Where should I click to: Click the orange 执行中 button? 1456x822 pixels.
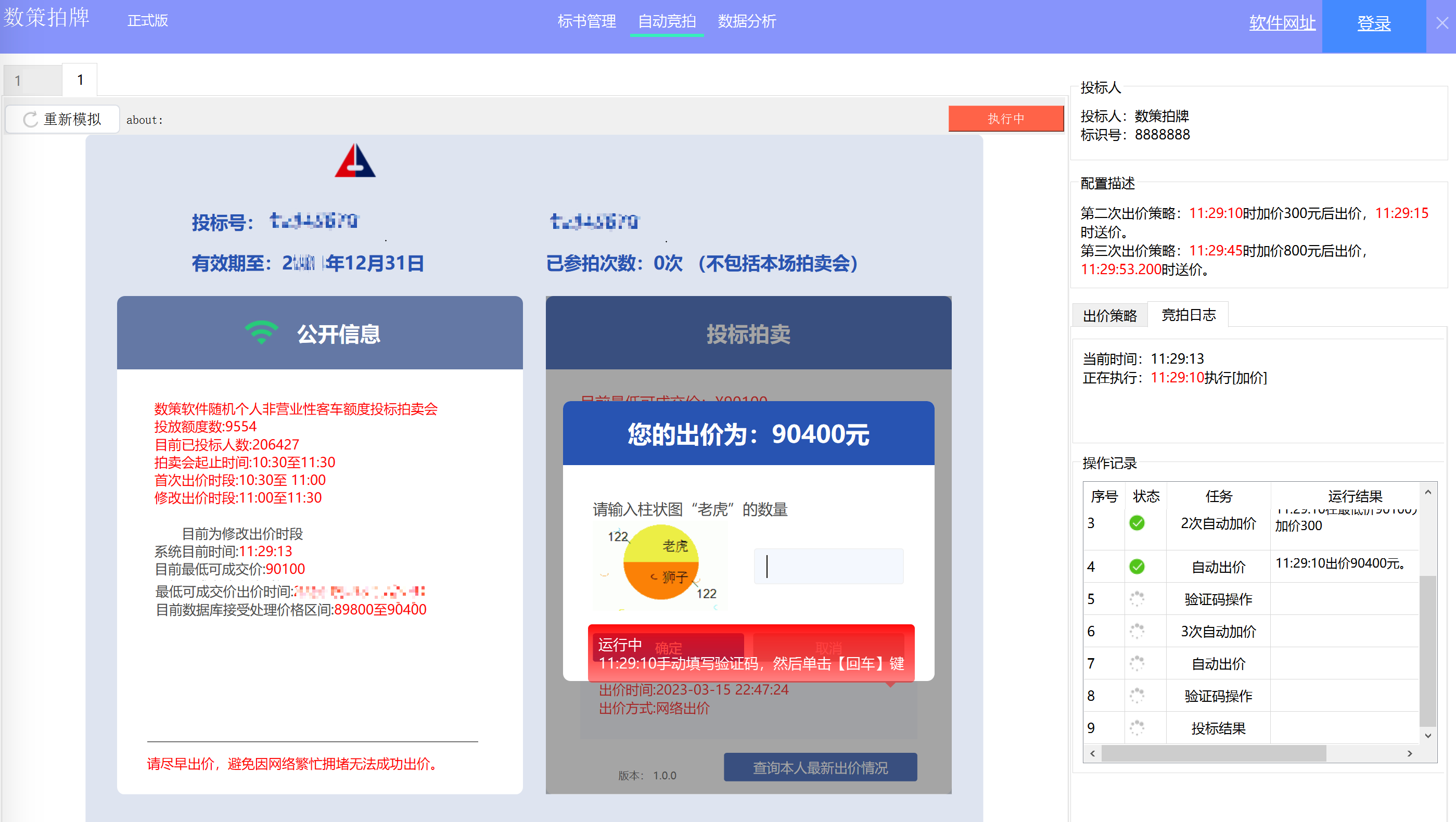(1005, 119)
